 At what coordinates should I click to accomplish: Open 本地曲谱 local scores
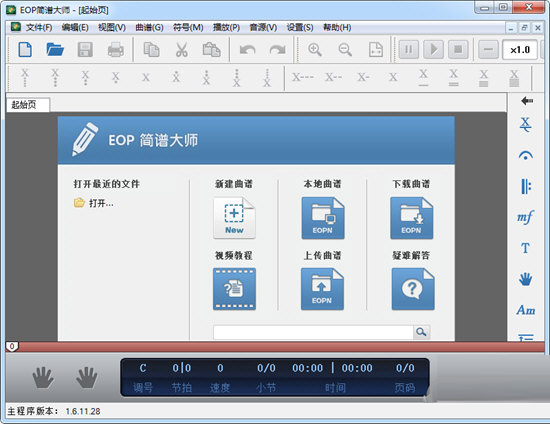323,218
